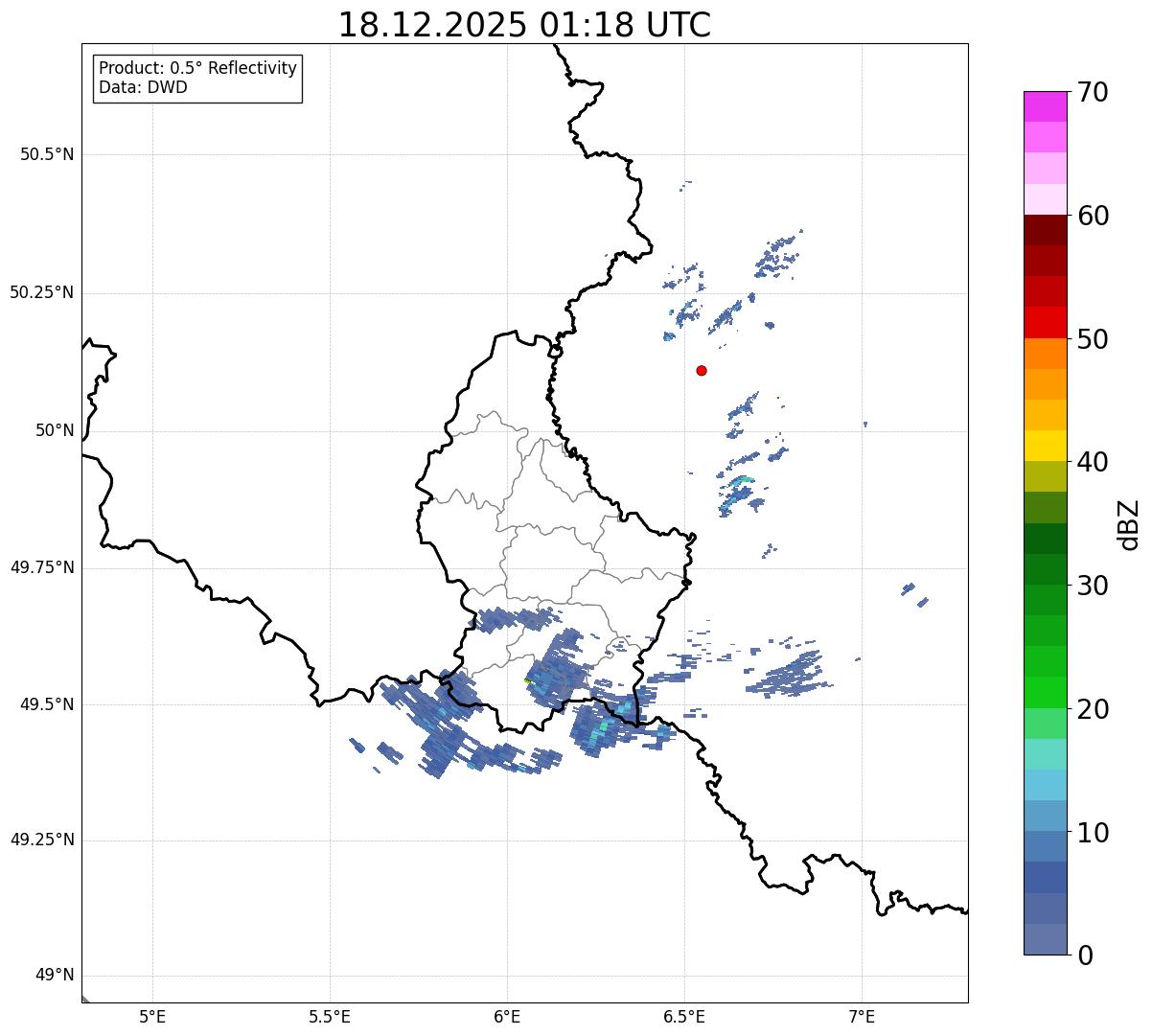Click the colorbar tick label '50'
This screenshot has width=1152, height=1036.
coord(1094,339)
